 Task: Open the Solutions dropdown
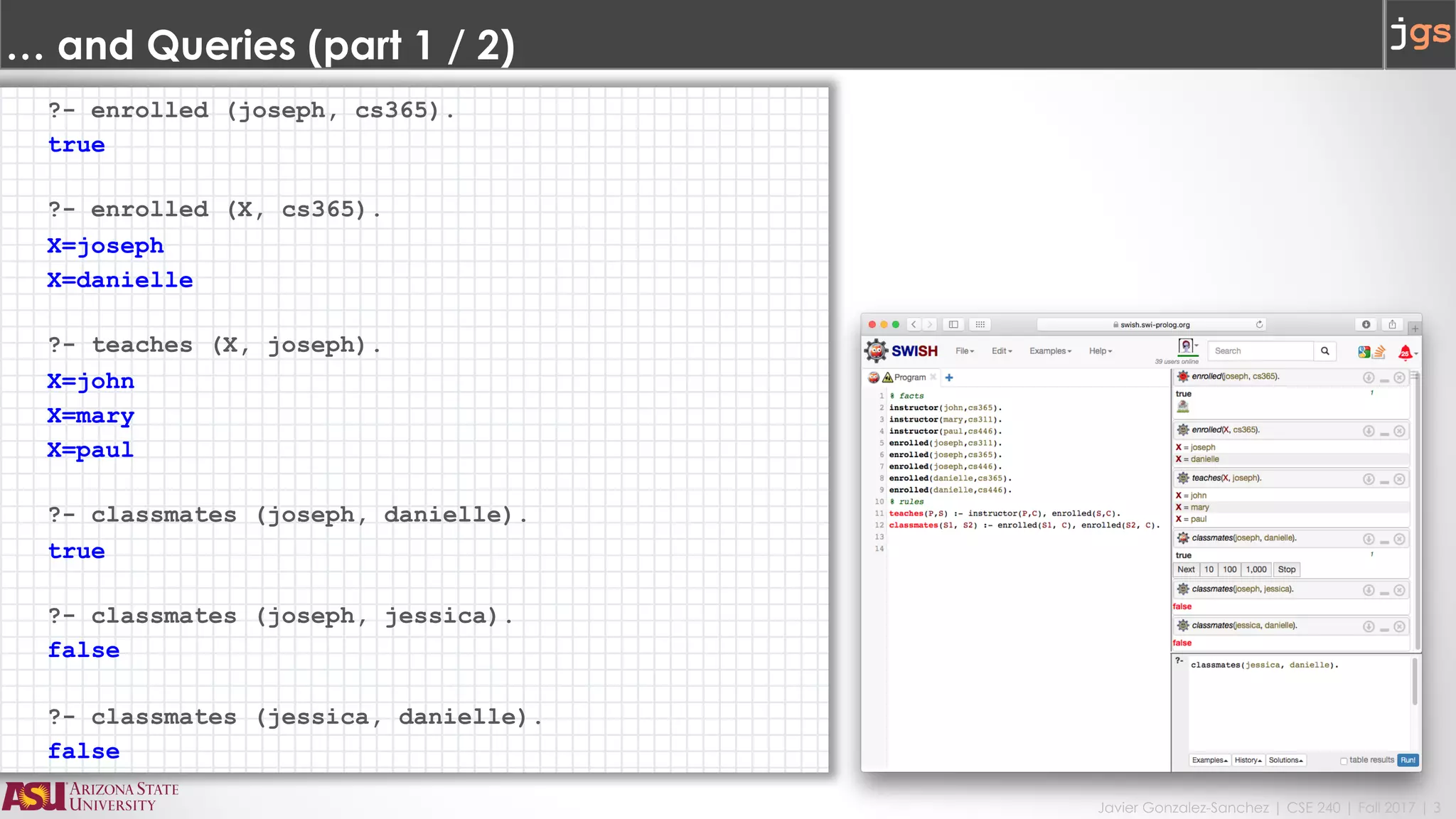pos(1285,760)
